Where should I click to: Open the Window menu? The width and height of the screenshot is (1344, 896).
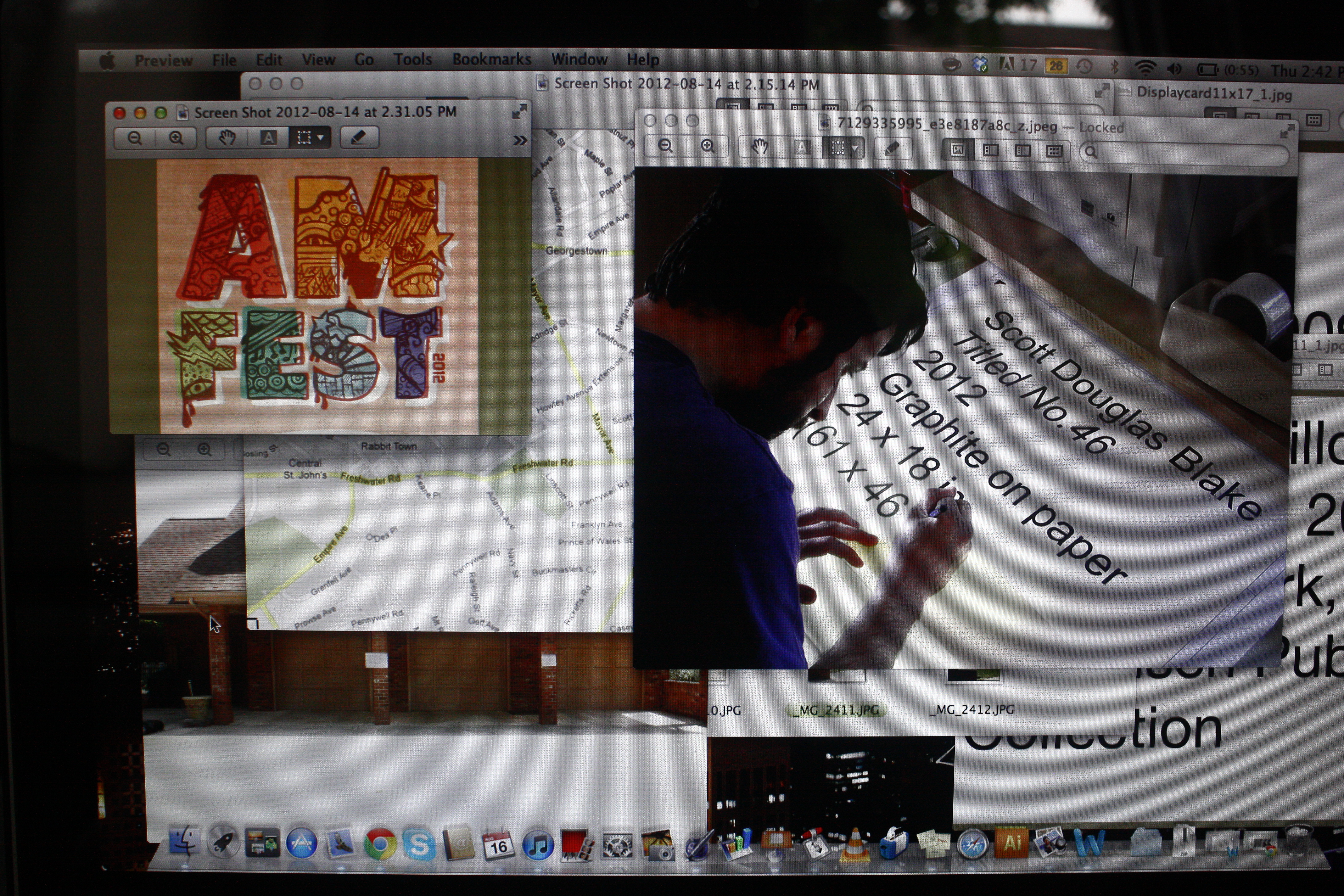point(579,59)
